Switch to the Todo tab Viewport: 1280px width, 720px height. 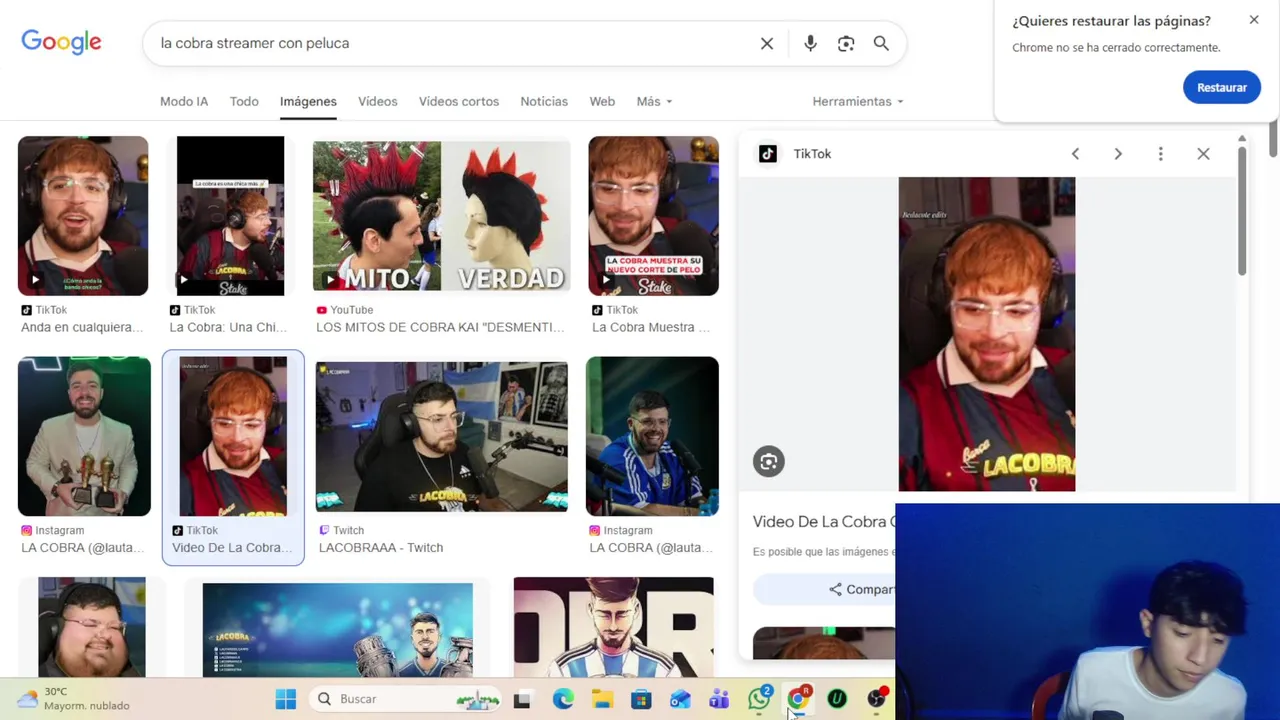point(244,101)
